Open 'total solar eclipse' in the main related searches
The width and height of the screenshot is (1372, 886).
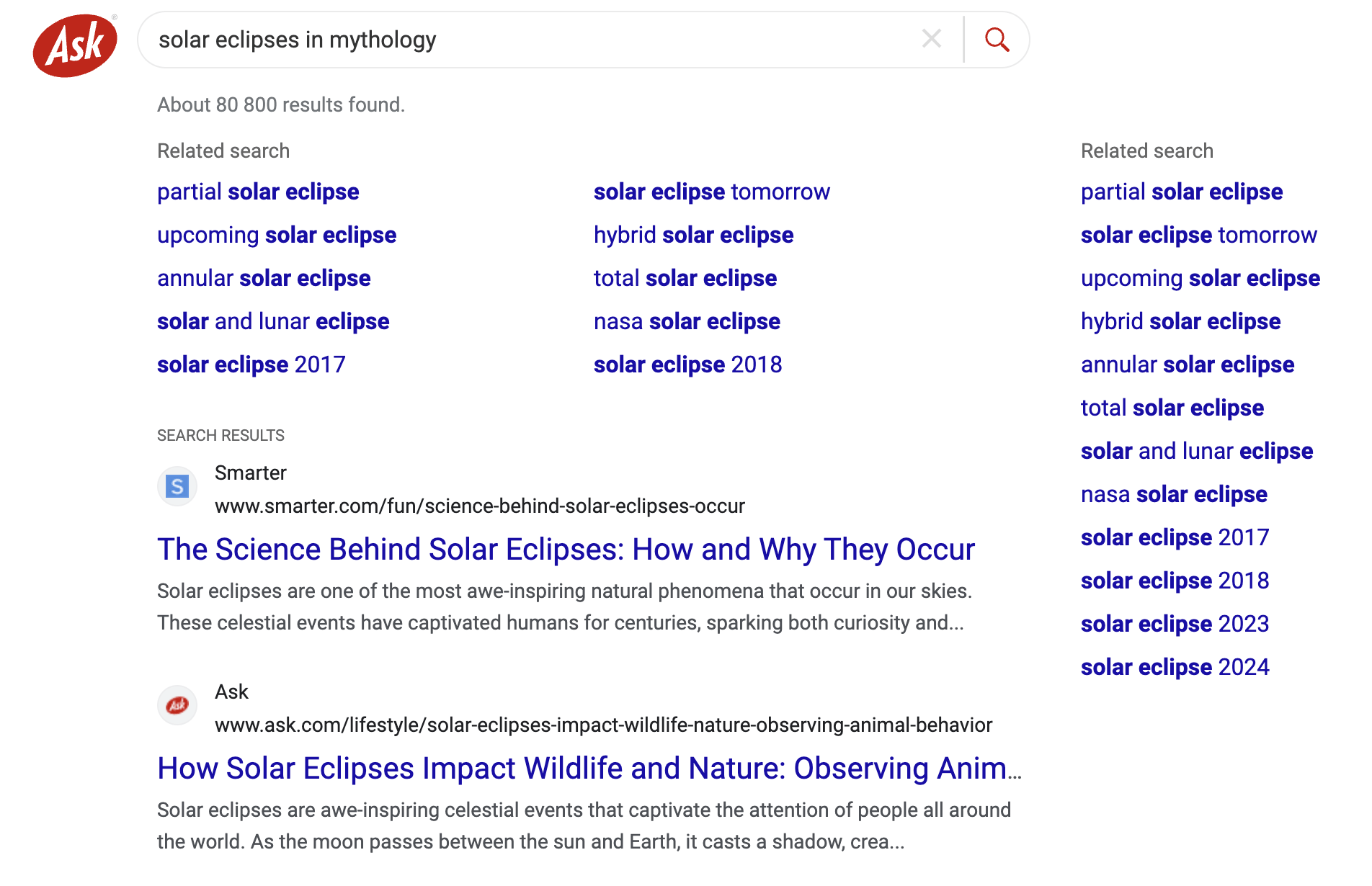coord(685,279)
